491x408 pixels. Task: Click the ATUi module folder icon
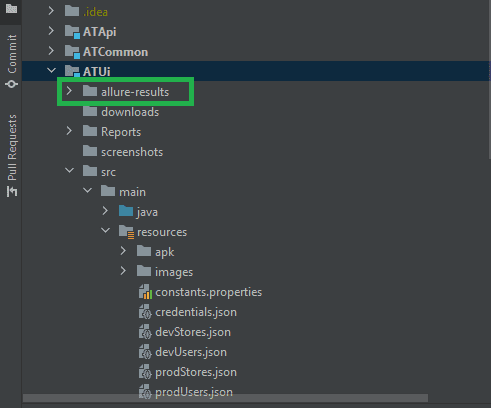(72, 71)
